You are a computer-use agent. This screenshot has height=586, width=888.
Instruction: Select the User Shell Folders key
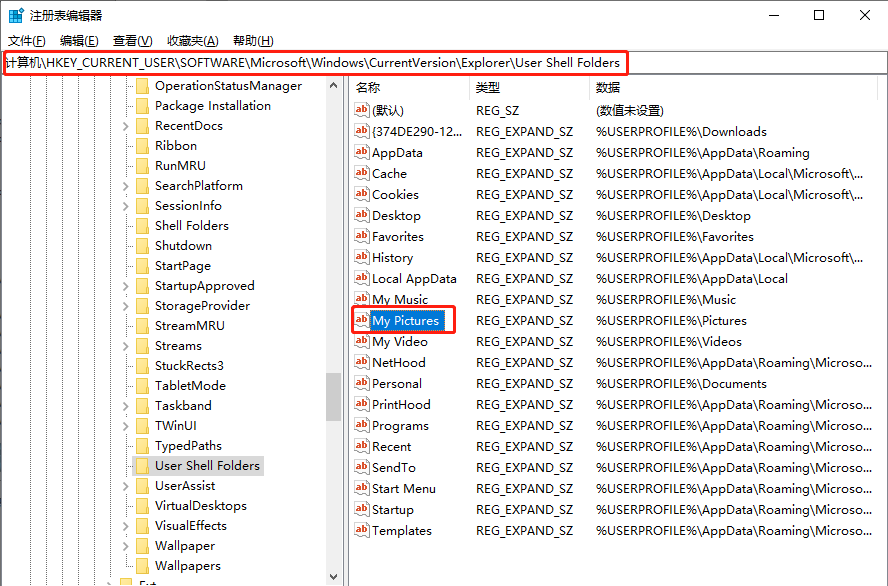coord(207,466)
